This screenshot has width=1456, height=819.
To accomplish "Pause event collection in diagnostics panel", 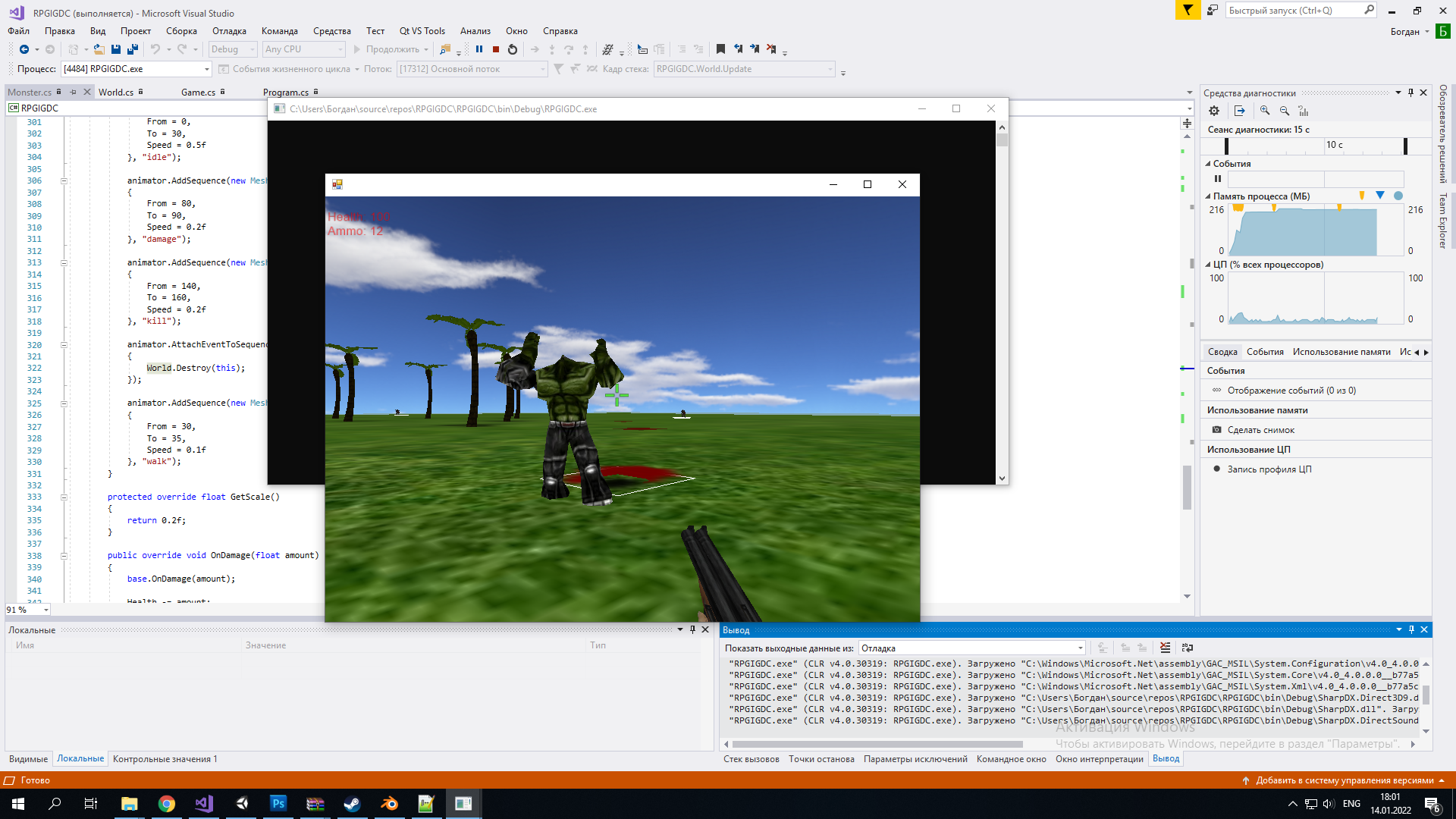I will coord(1218,179).
